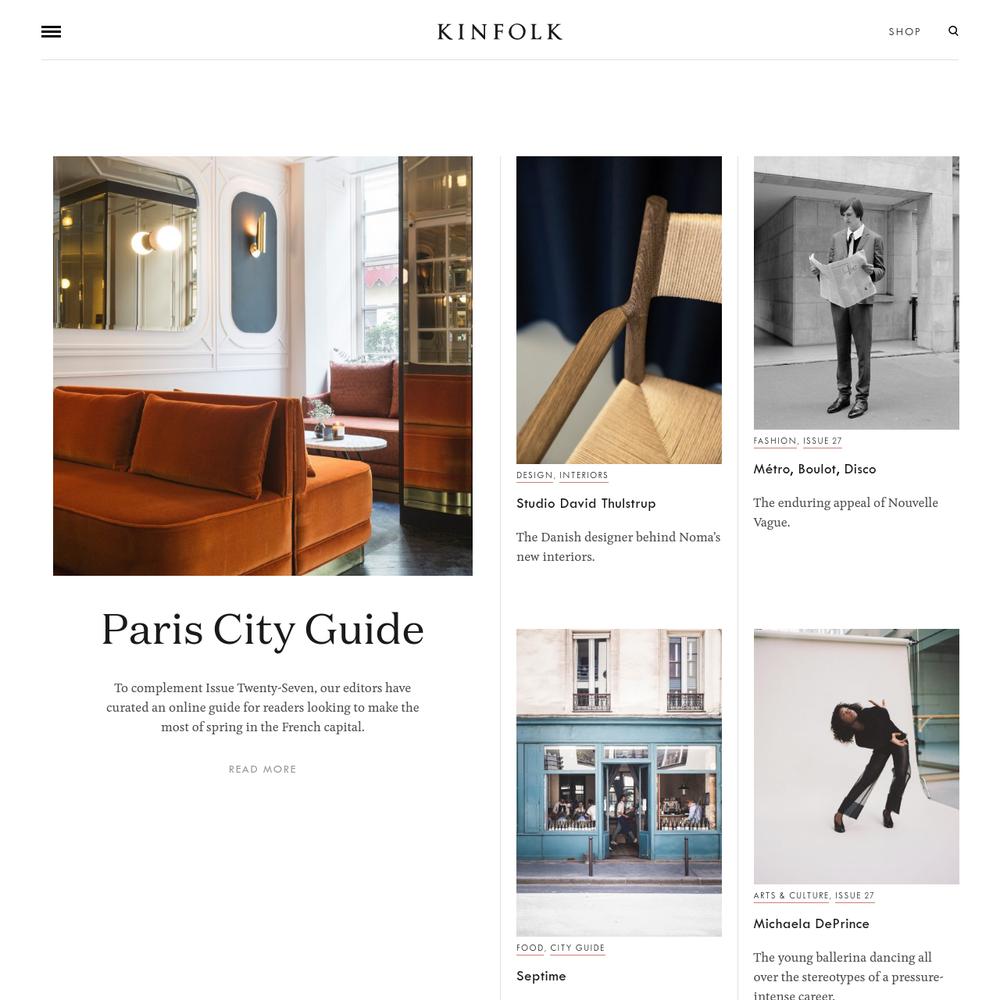1000x1000 pixels.
Task: Select the Fashion category tag
Action: pyautogui.click(x=775, y=441)
